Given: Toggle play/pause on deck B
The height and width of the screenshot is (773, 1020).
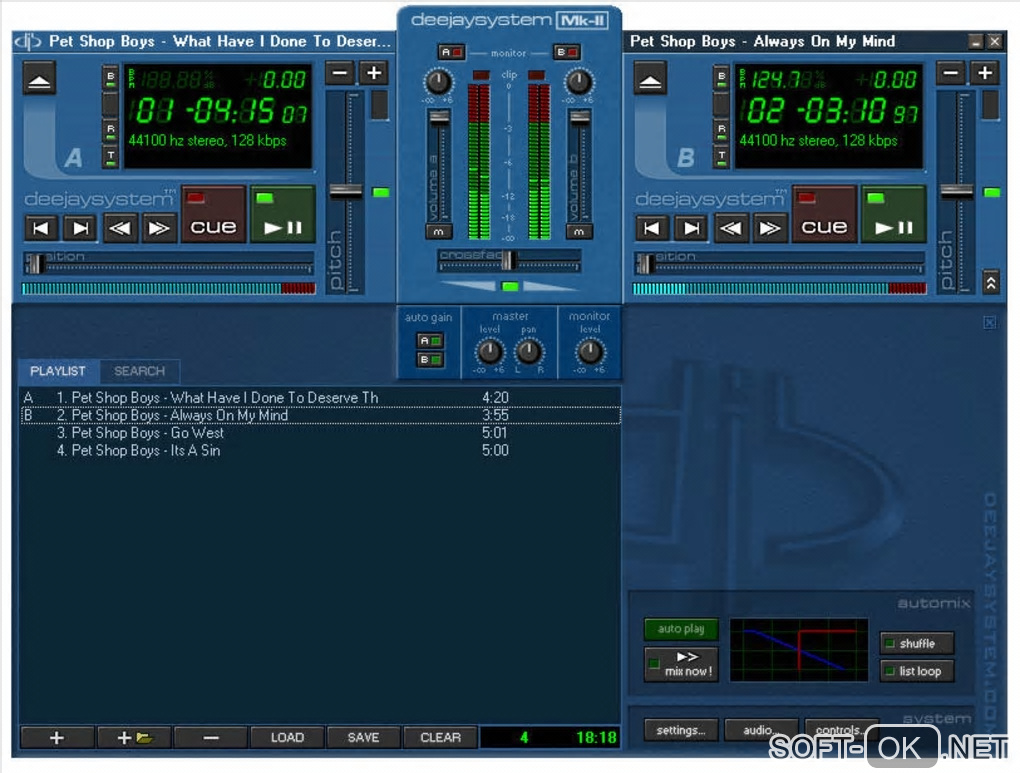Looking at the screenshot, I should (x=894, y=215).
